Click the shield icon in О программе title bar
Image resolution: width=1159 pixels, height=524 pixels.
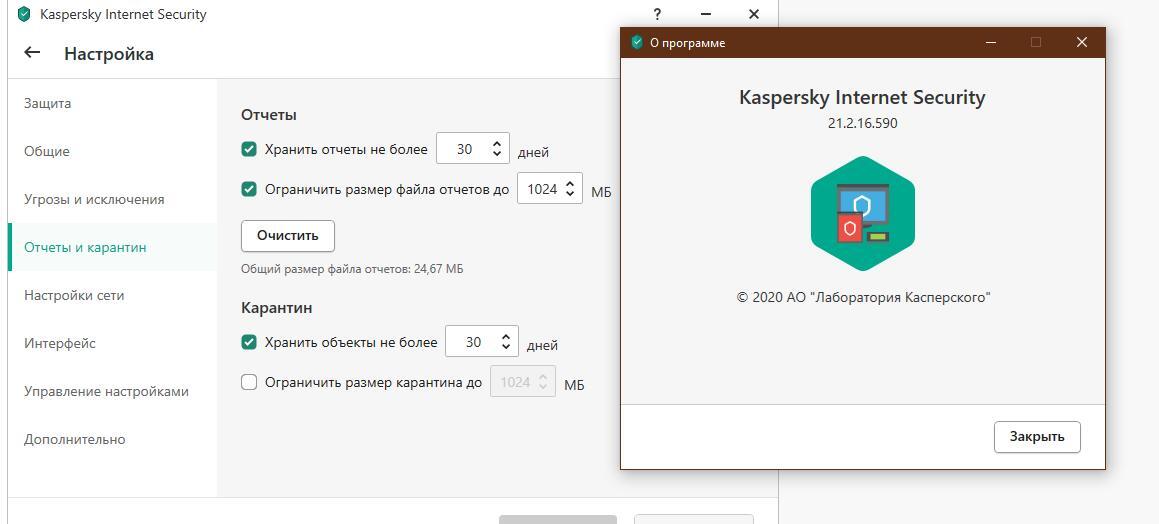coord(636,42)
